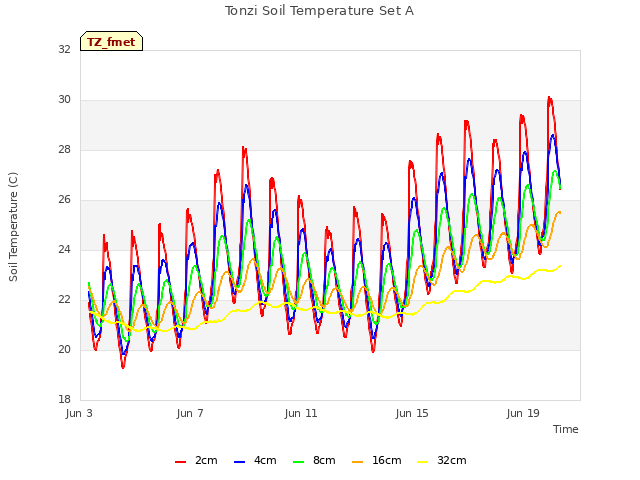Viewport: 640px width, 480px height.
Task: Click the '4cm' legend label
Action: pyautogui.click(x=265, y=460)
